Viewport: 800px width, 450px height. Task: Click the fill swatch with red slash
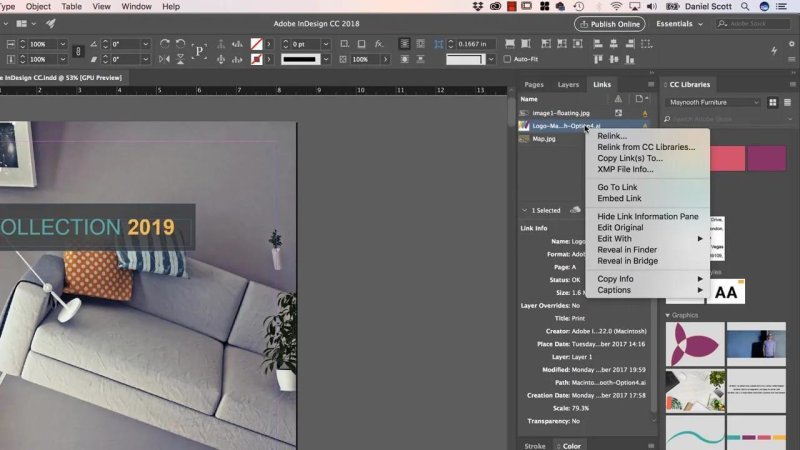256,44
